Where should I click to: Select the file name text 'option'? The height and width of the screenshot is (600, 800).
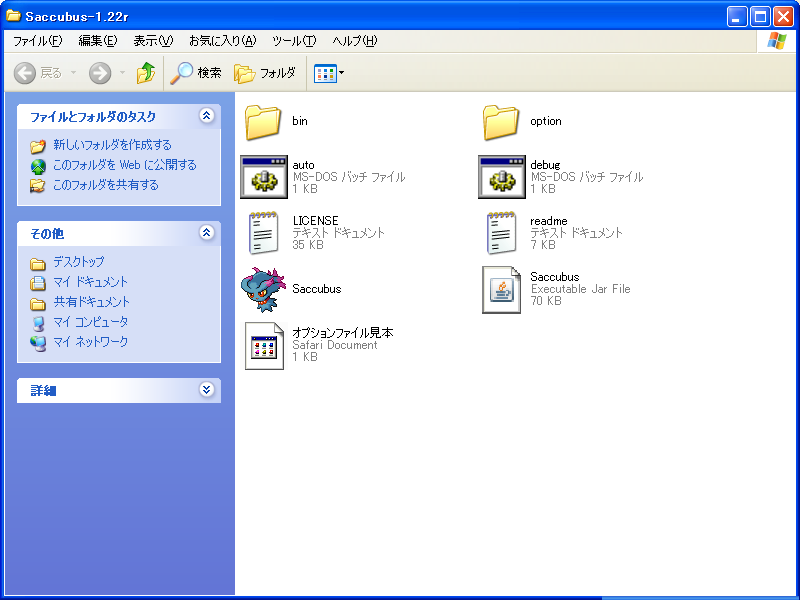546,121
